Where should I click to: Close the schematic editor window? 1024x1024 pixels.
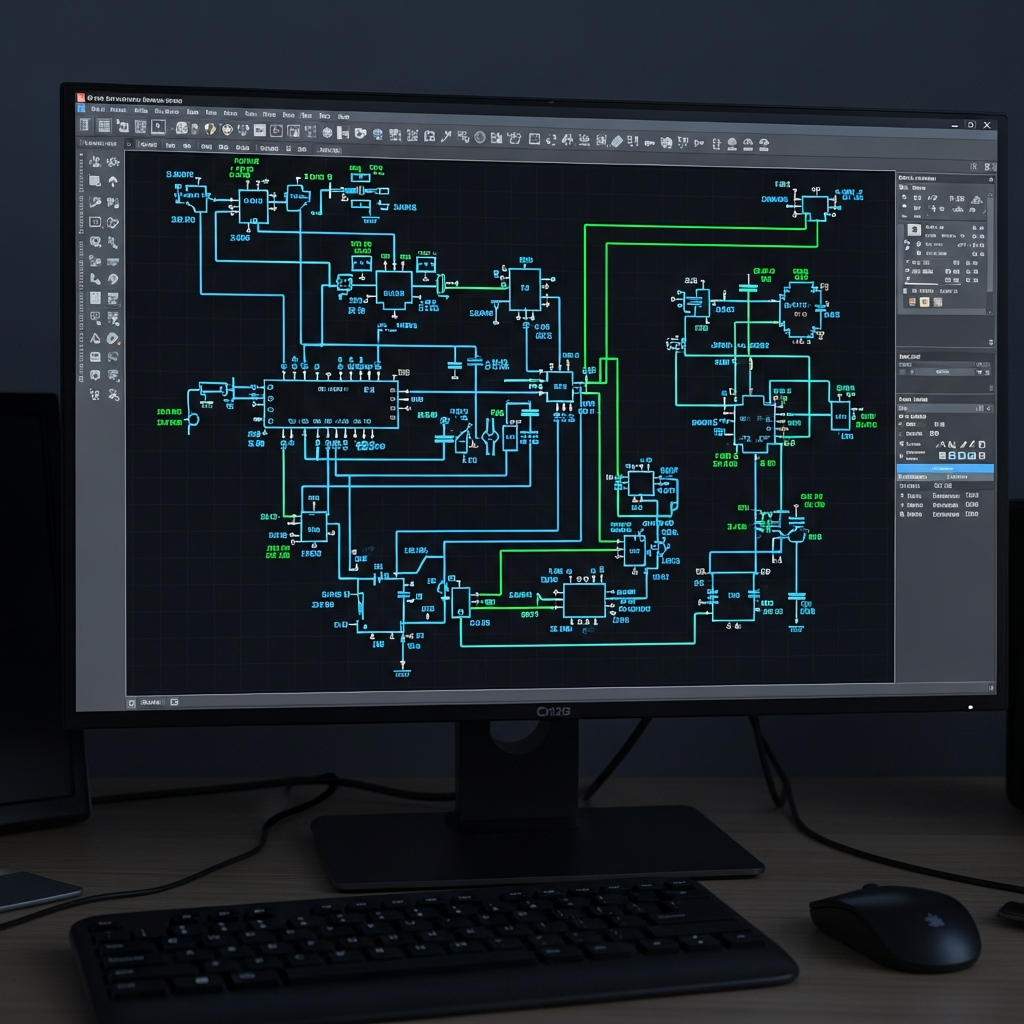(x=987, y=125)
